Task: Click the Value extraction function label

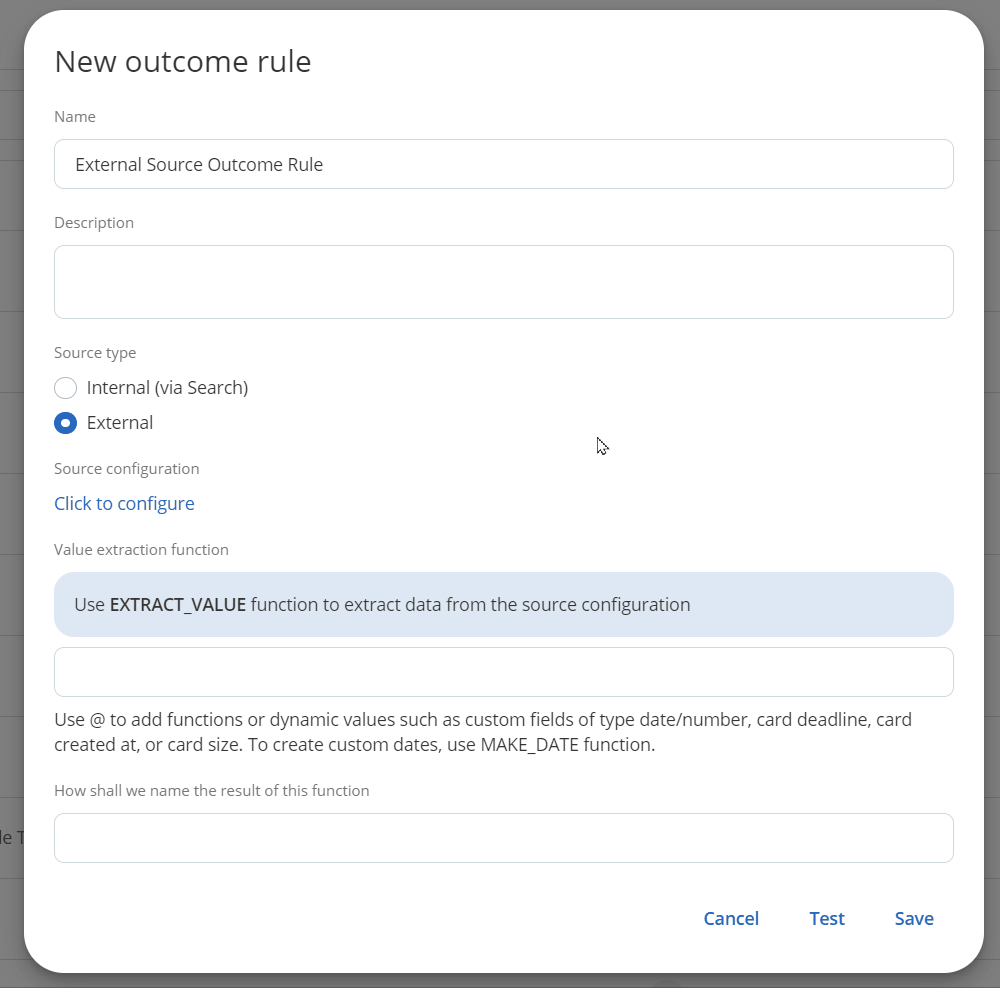Action: click(x=141, y=549)
